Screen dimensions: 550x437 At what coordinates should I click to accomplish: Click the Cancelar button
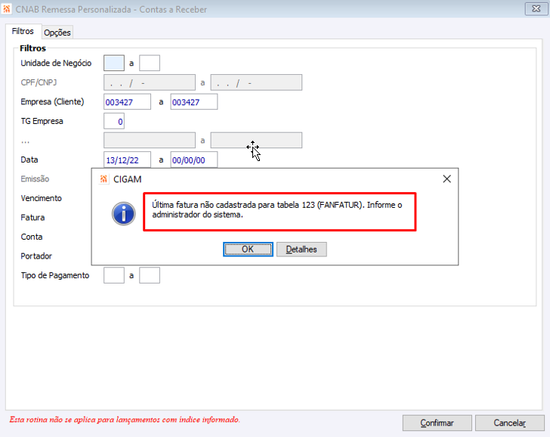(x=510, y=423)
